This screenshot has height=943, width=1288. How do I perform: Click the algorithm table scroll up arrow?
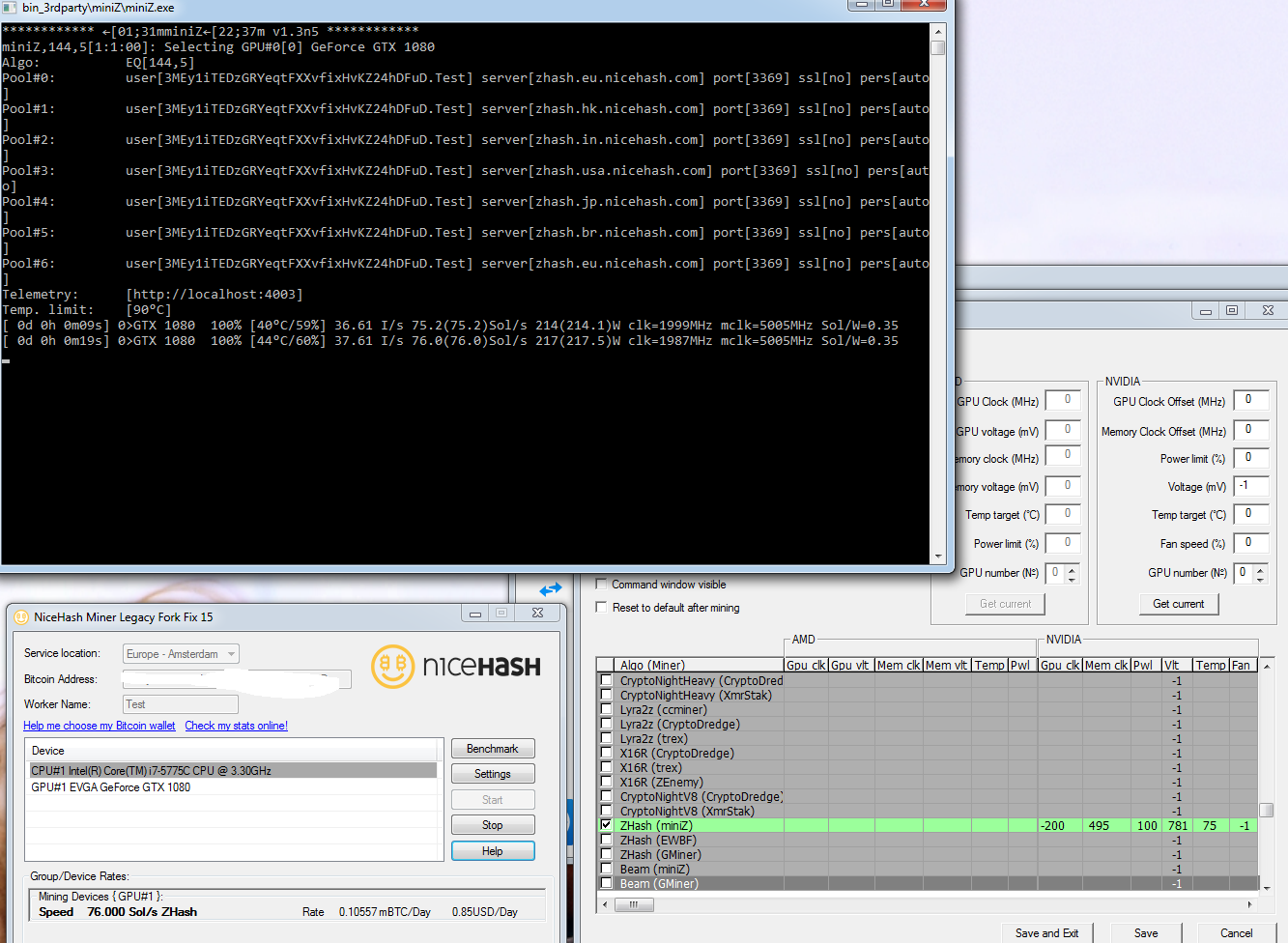pos(1267,666)
